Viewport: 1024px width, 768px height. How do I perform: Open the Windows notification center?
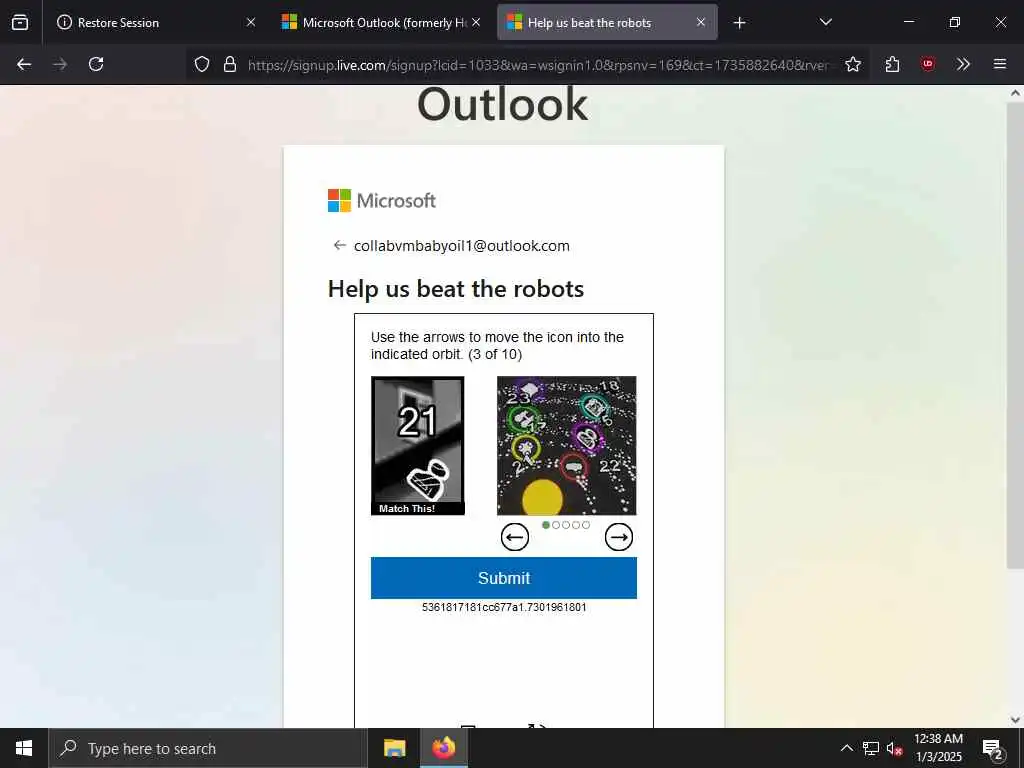pyautogui.click(x=992, y=749)
